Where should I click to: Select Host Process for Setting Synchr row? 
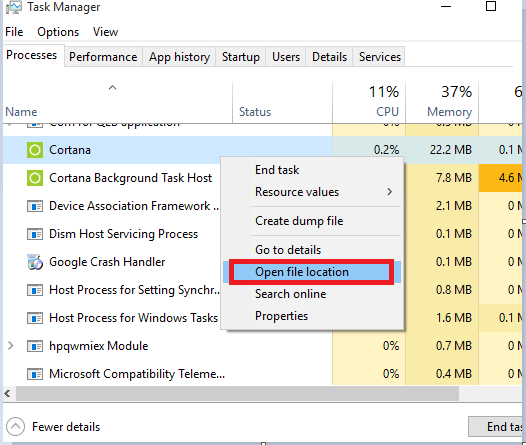point(134,290)
